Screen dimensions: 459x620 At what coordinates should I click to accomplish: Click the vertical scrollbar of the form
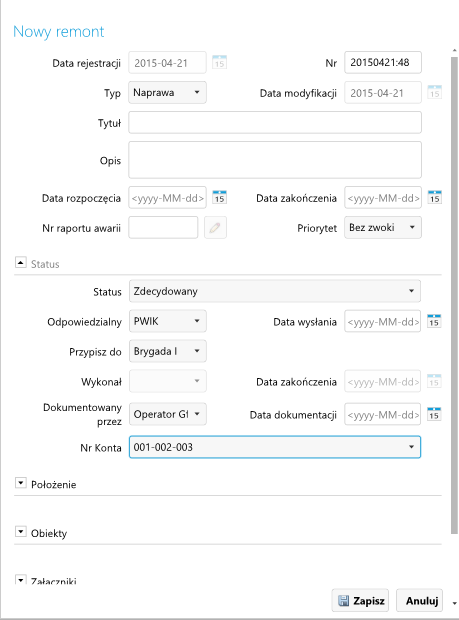454,296
